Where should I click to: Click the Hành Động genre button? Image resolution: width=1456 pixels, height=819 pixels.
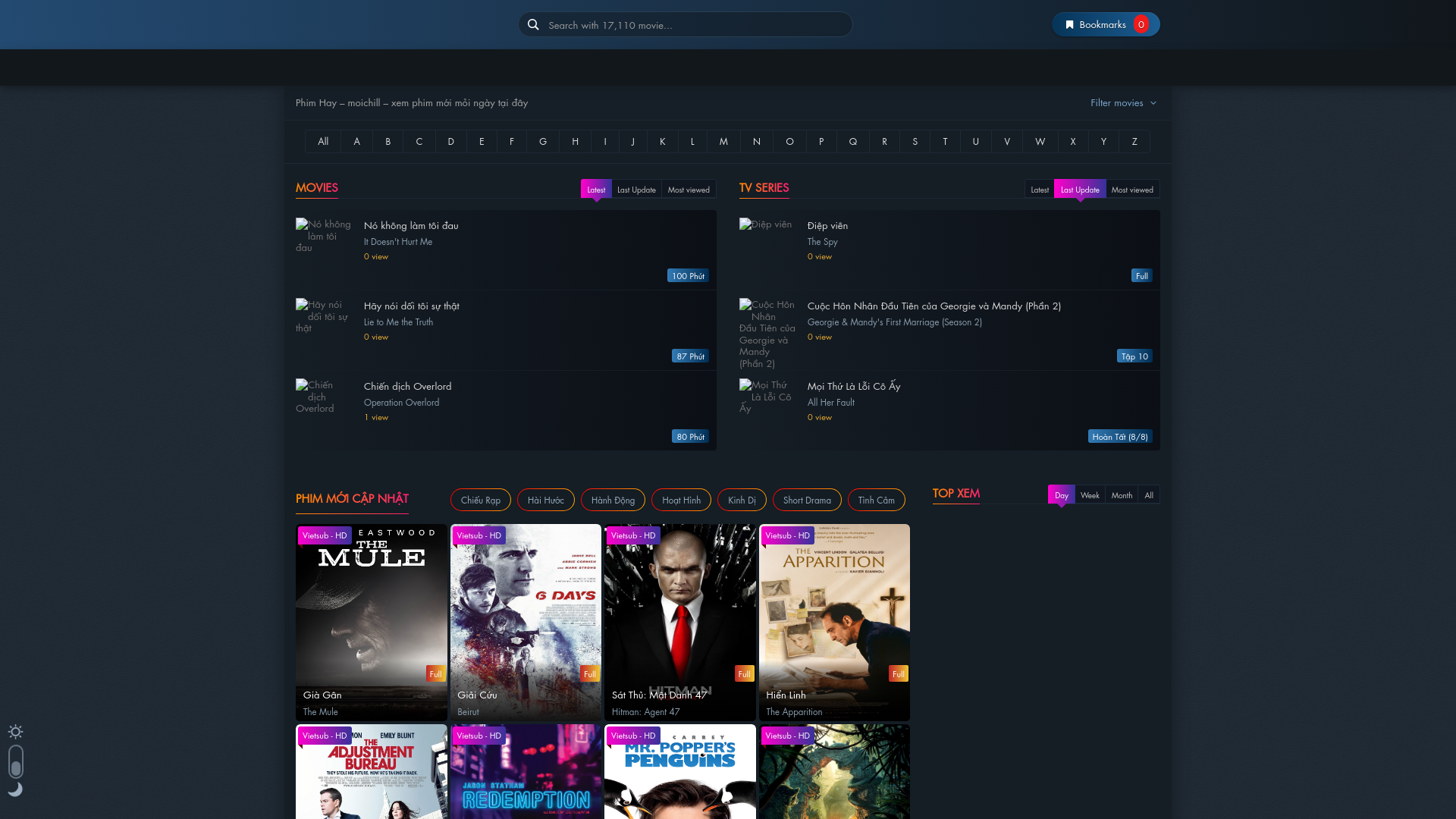point(613,500)
